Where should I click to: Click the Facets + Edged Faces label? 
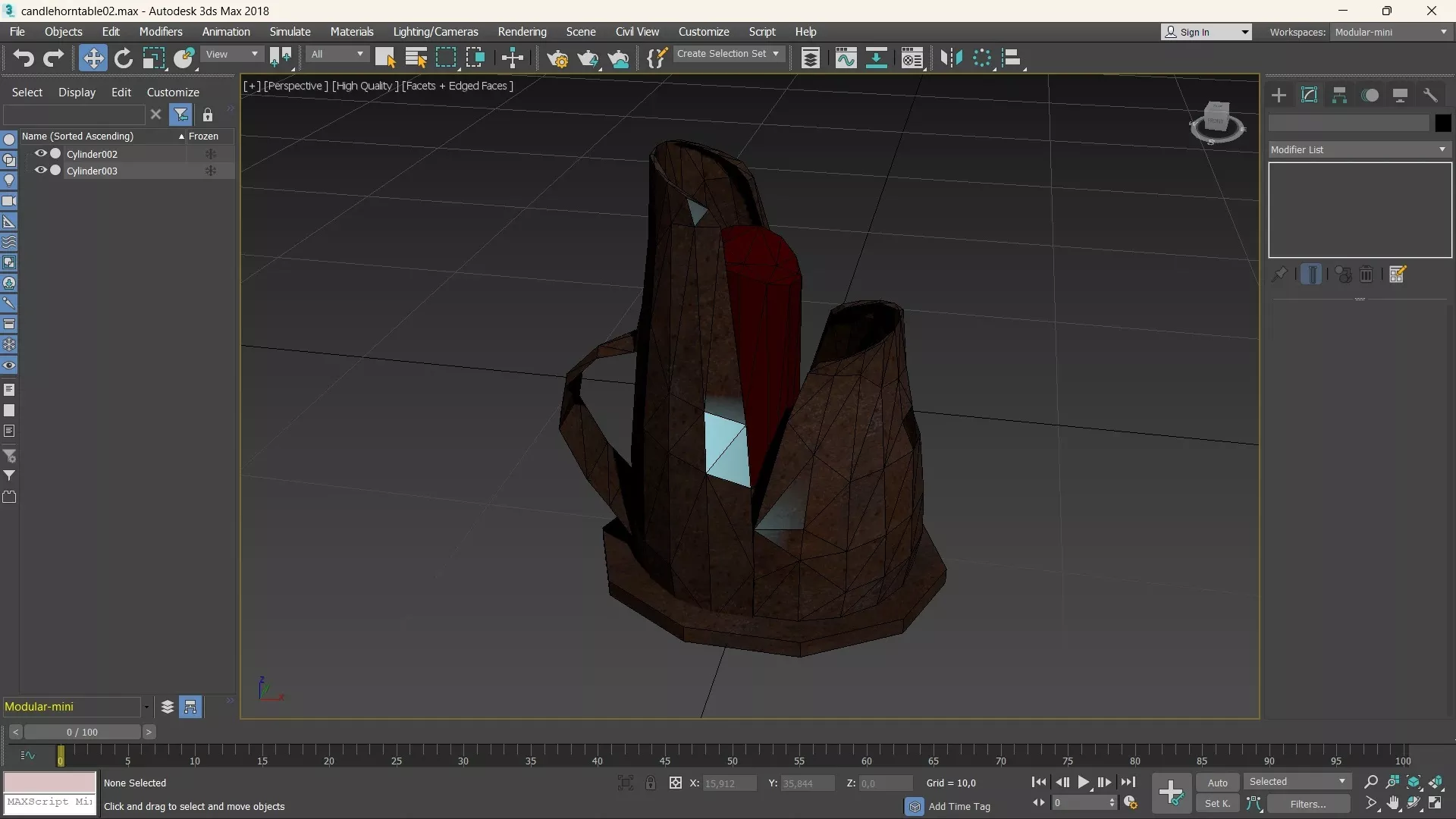click(457, 86)
